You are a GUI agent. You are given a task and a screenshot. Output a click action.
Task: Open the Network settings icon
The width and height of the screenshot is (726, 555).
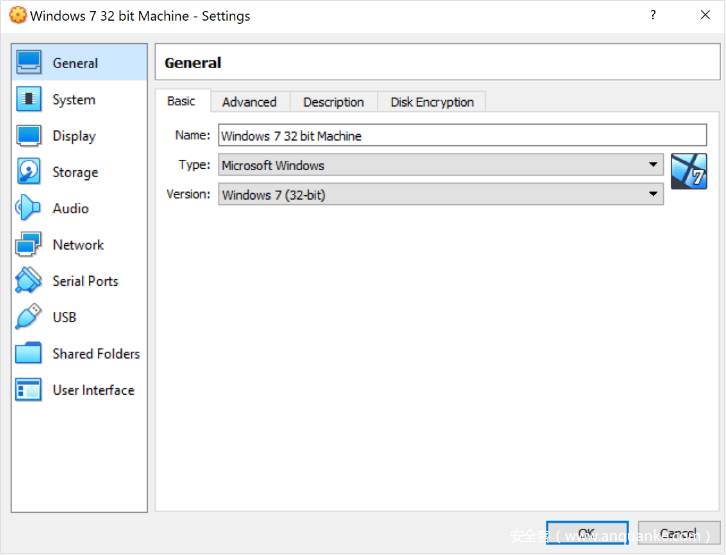click(29, 245)
